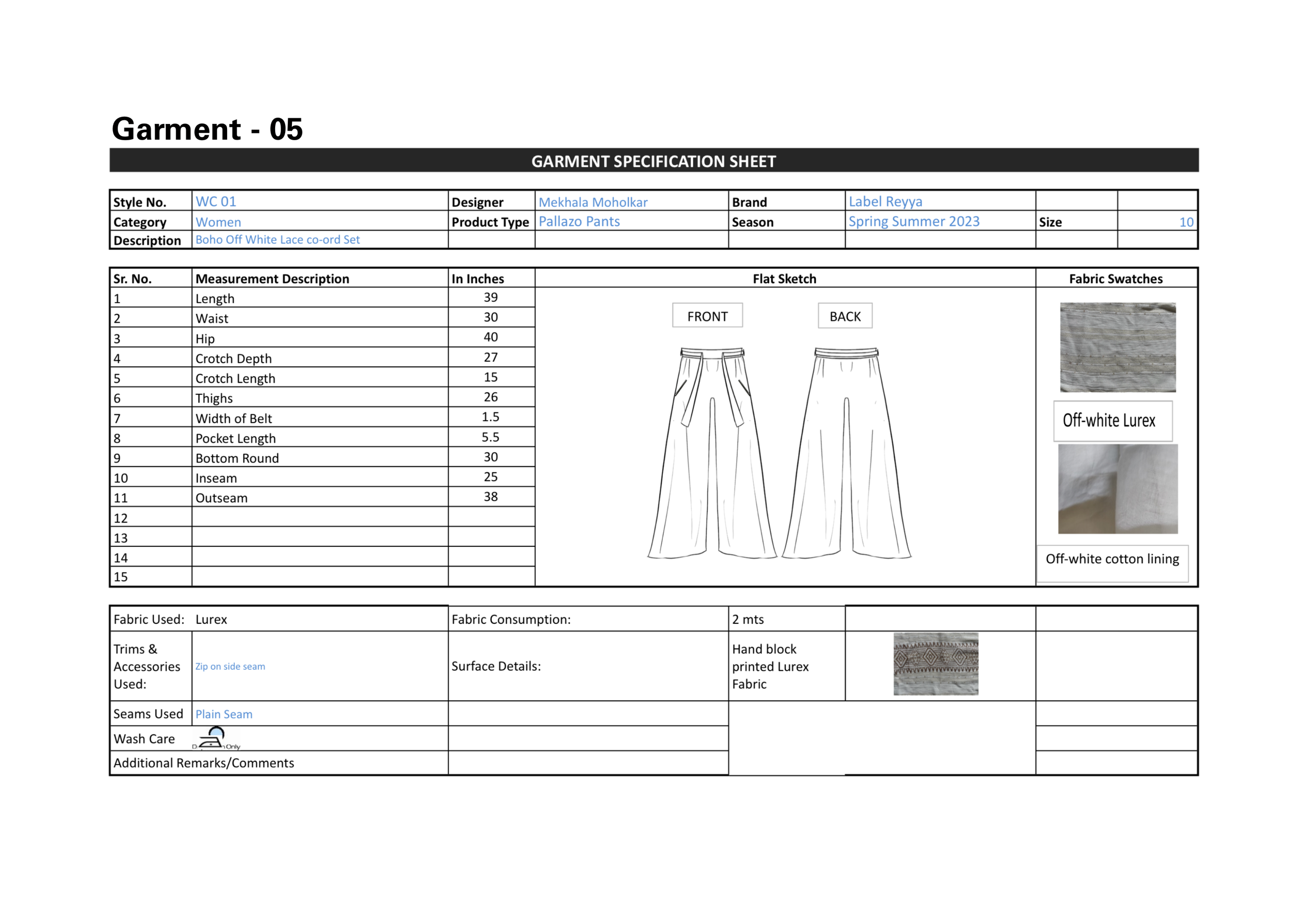Click the 'Garment - 05' heading
Screen dimensions: 1308x924
tap(207, 129)
